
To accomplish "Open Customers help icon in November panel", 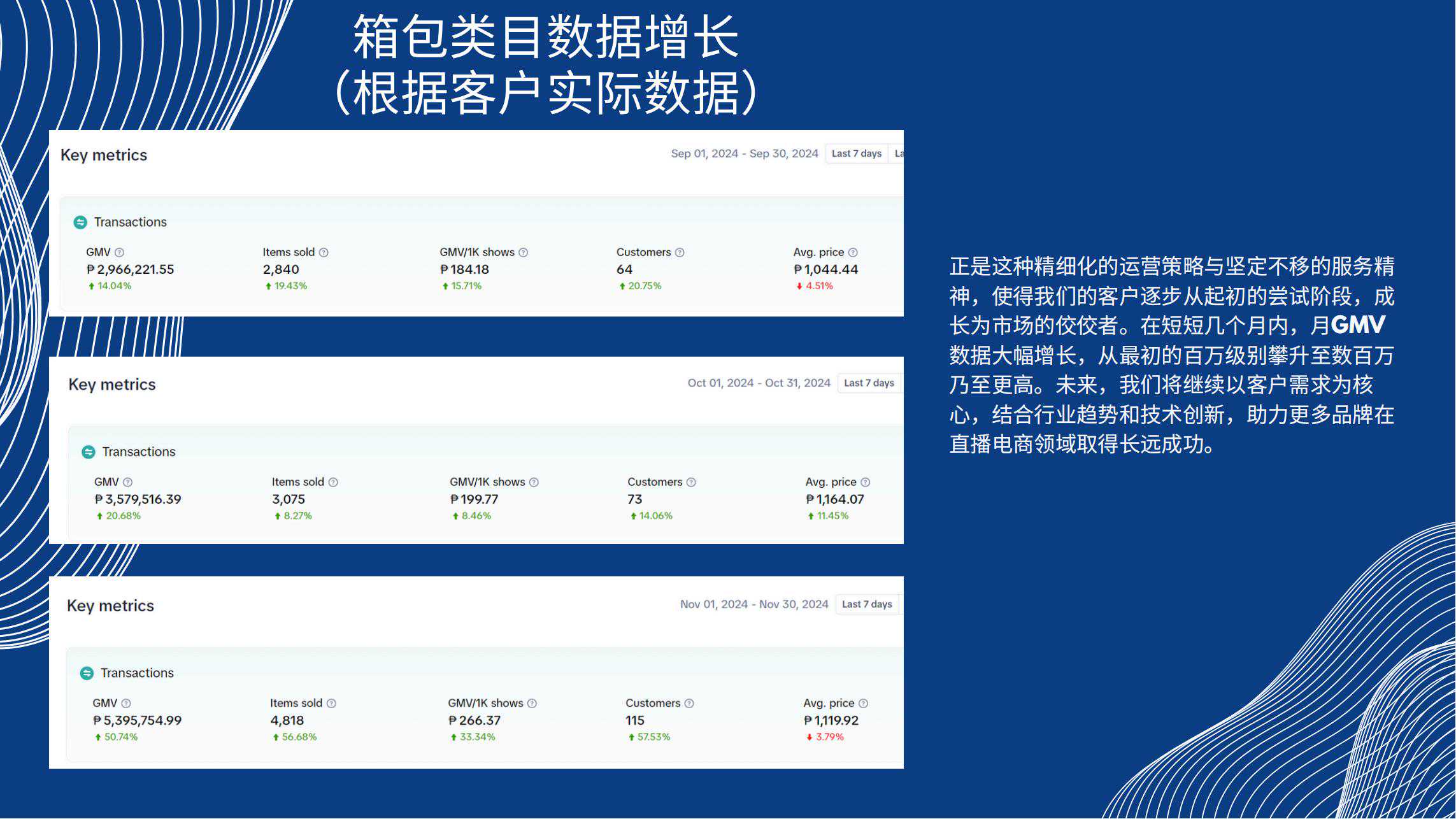I will coord(689,704).
